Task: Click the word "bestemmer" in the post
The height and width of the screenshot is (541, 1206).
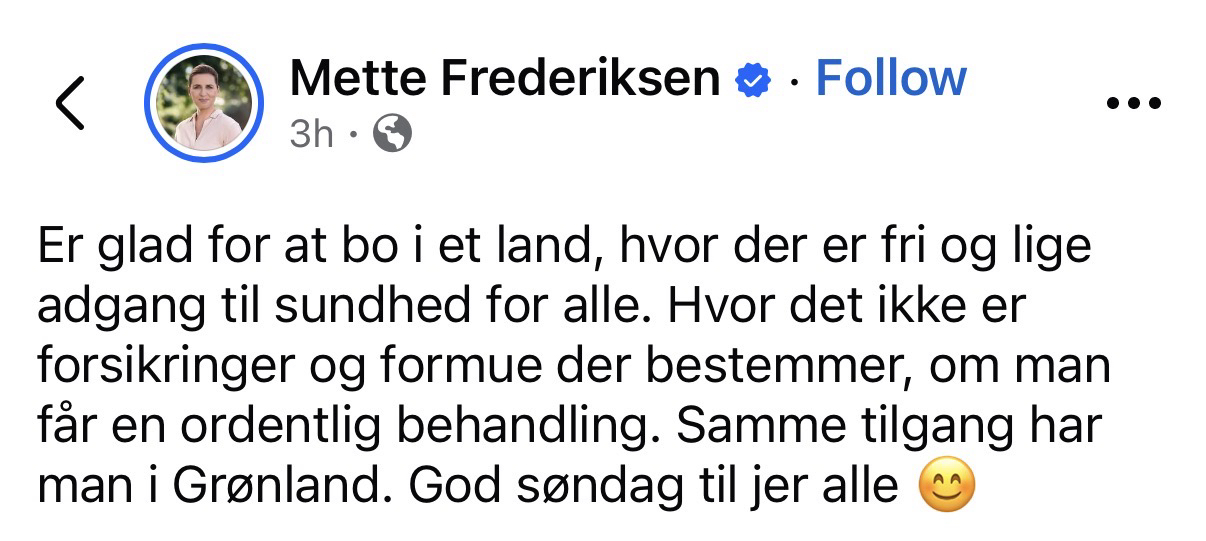Action: 775,366
